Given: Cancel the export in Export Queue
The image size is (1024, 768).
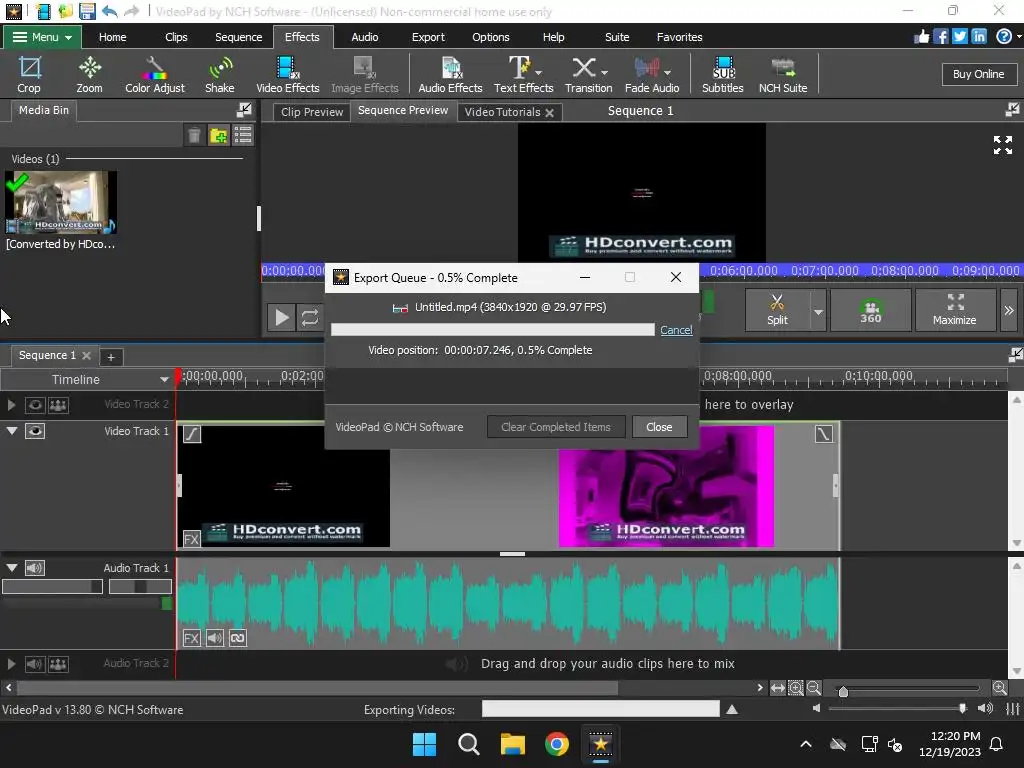Looking at the screenshot, I should point(676,330).
